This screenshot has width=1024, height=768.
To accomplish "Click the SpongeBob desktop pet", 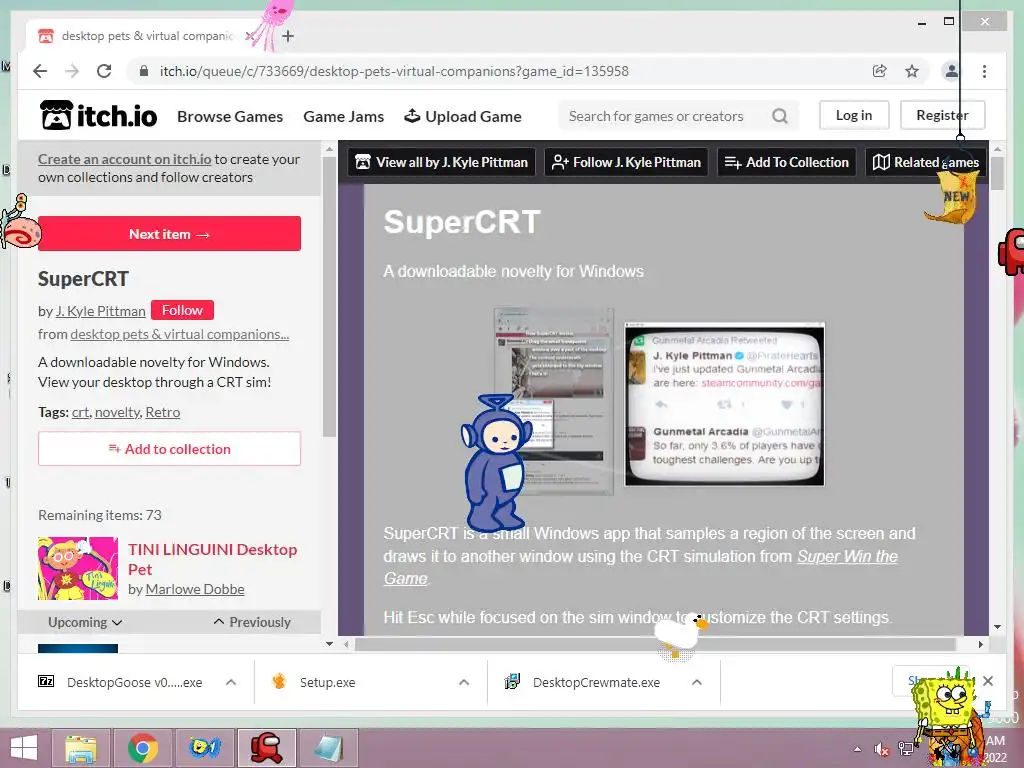I will pos(948,717).
